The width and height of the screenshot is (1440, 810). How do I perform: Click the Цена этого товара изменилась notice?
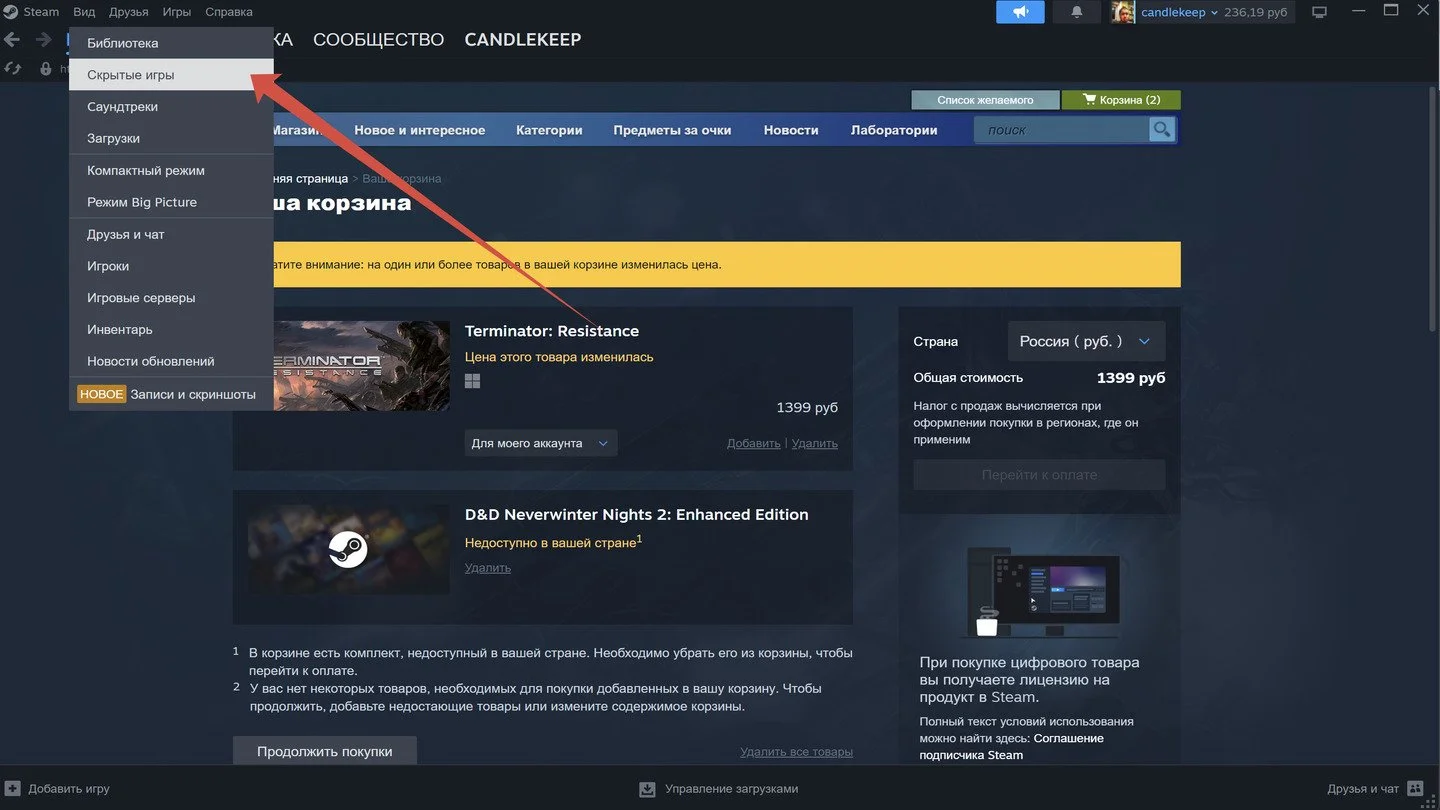(x=559, y=357)
